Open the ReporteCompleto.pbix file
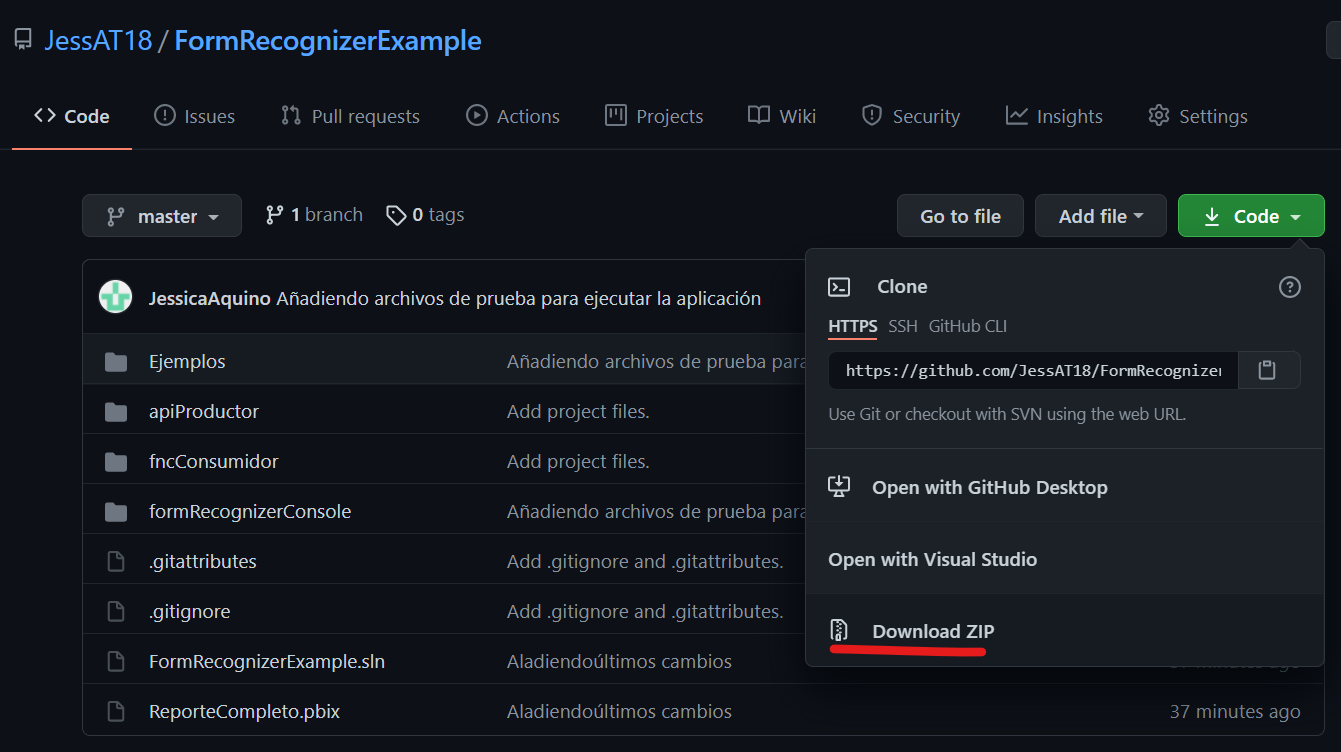Screen dimensions: 1341x752 245,711
